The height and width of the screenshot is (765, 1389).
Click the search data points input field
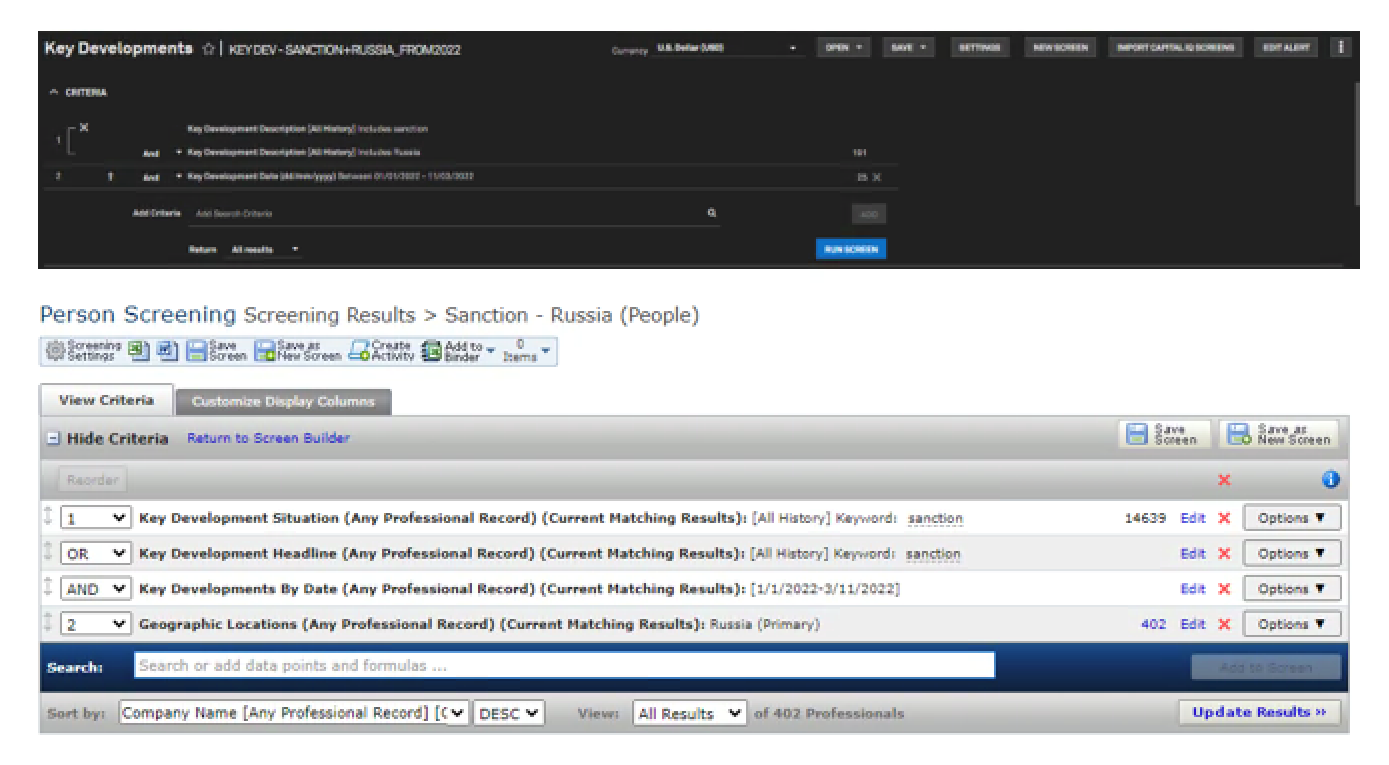(x=564, y=666)
